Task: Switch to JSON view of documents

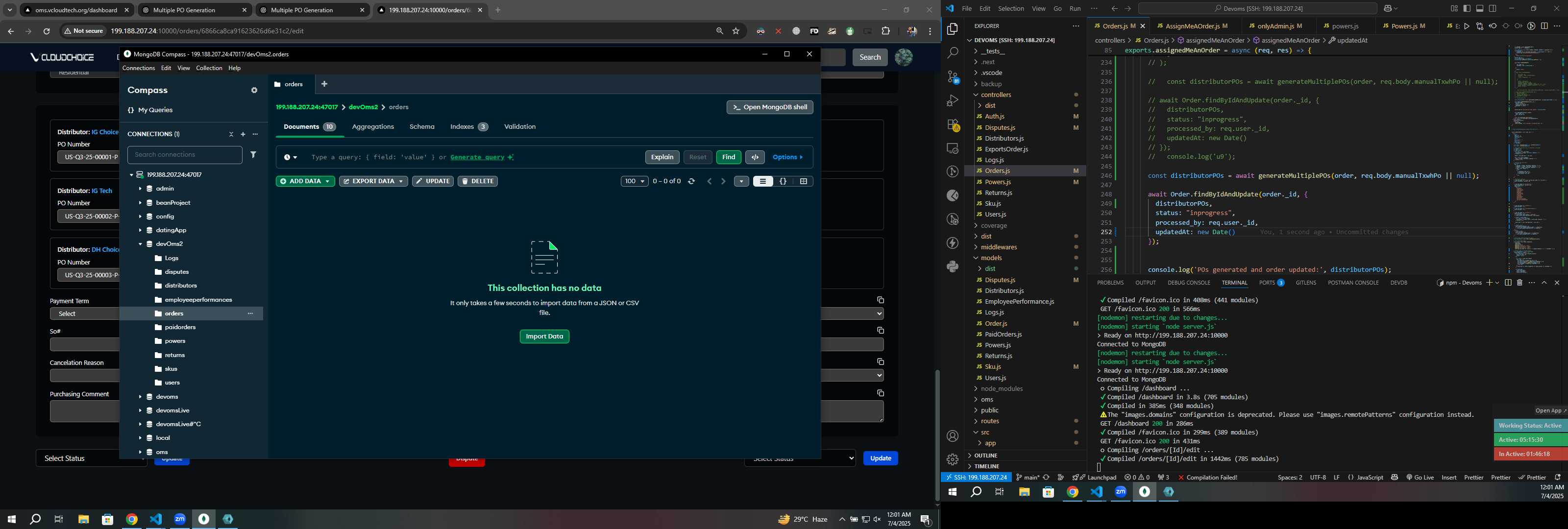Action: 784,181
